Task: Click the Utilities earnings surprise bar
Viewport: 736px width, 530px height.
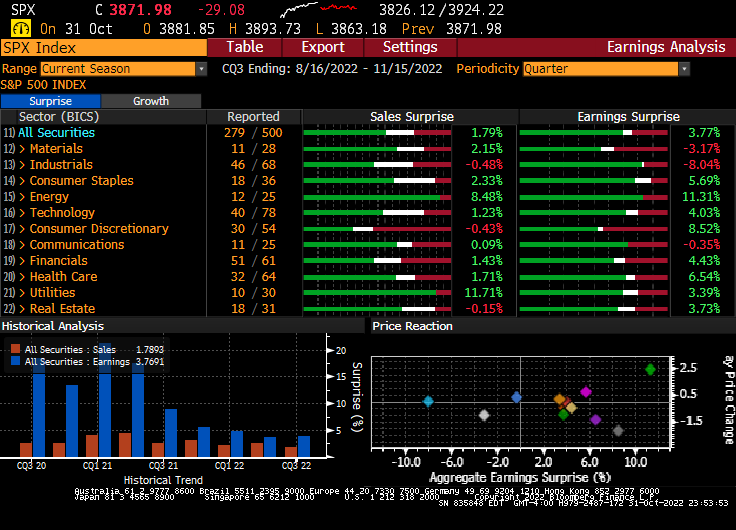Action: click(x=594, y=292)
